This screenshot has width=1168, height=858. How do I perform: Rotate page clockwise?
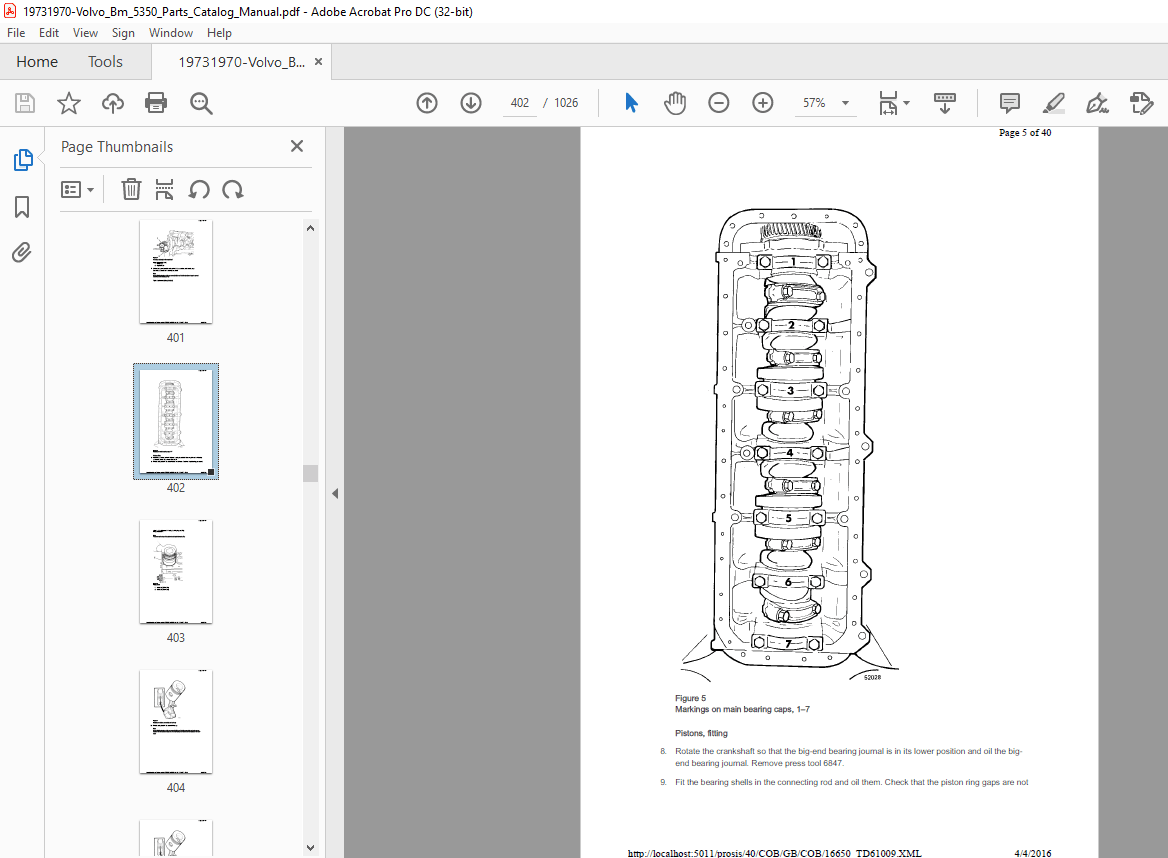pyautogui.click(x=233, y=189)
